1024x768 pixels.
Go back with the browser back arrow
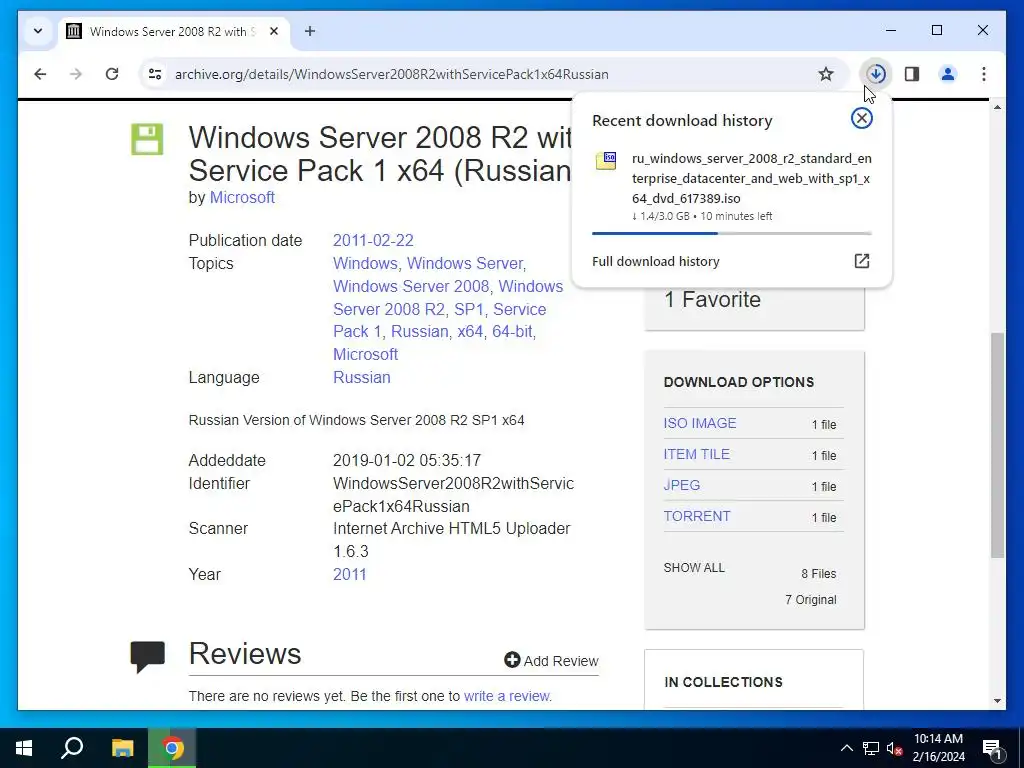[40, 74]
